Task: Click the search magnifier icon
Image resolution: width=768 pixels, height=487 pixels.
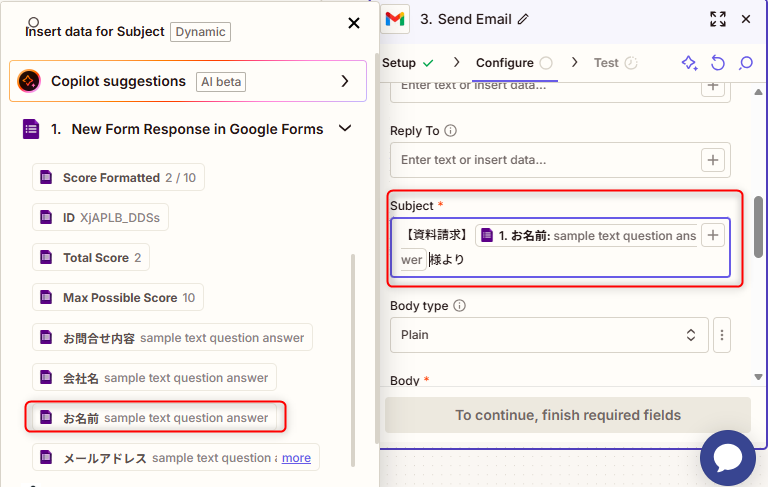Action: tap(745, 63)
